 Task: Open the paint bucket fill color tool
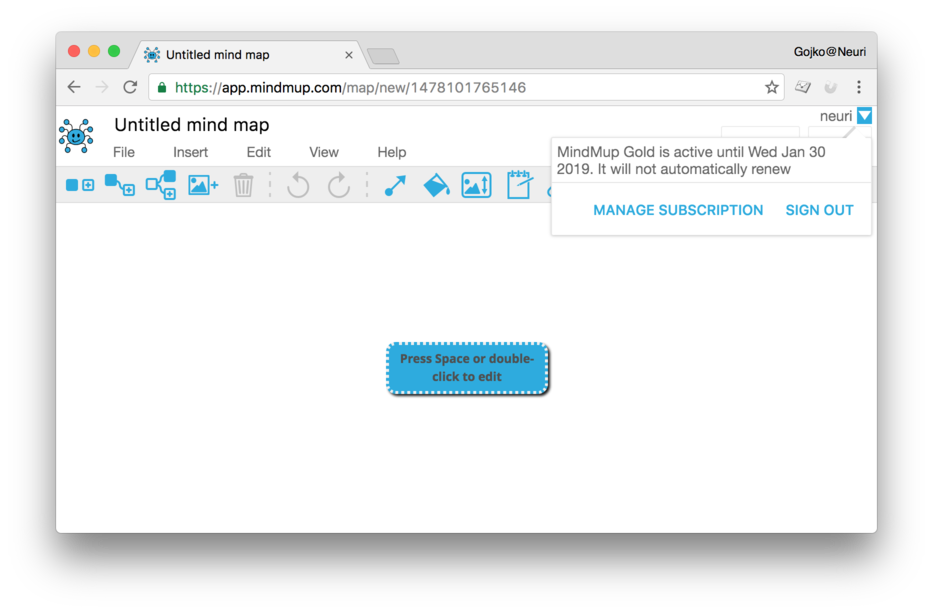(436, 185)
